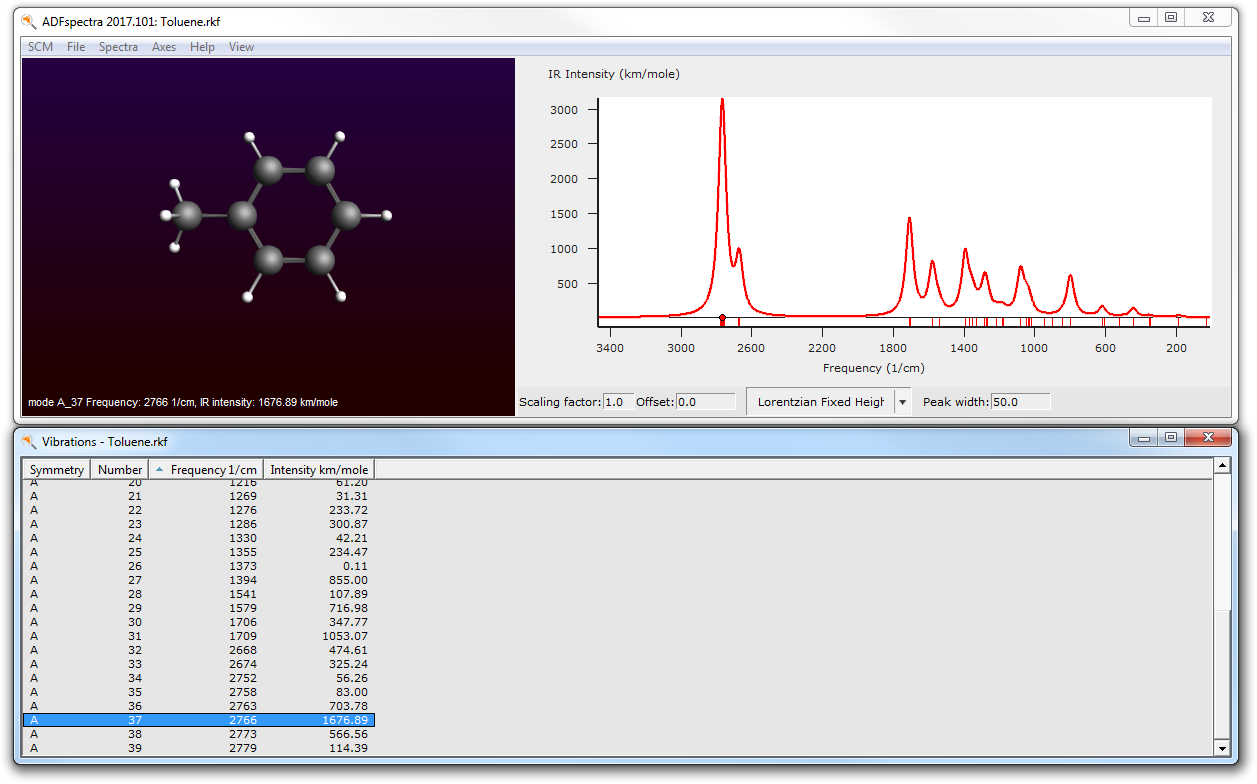The image size is (1257, 784).
Task: Select mode 29 row with frequency 1579
Action: click(198, 608)
